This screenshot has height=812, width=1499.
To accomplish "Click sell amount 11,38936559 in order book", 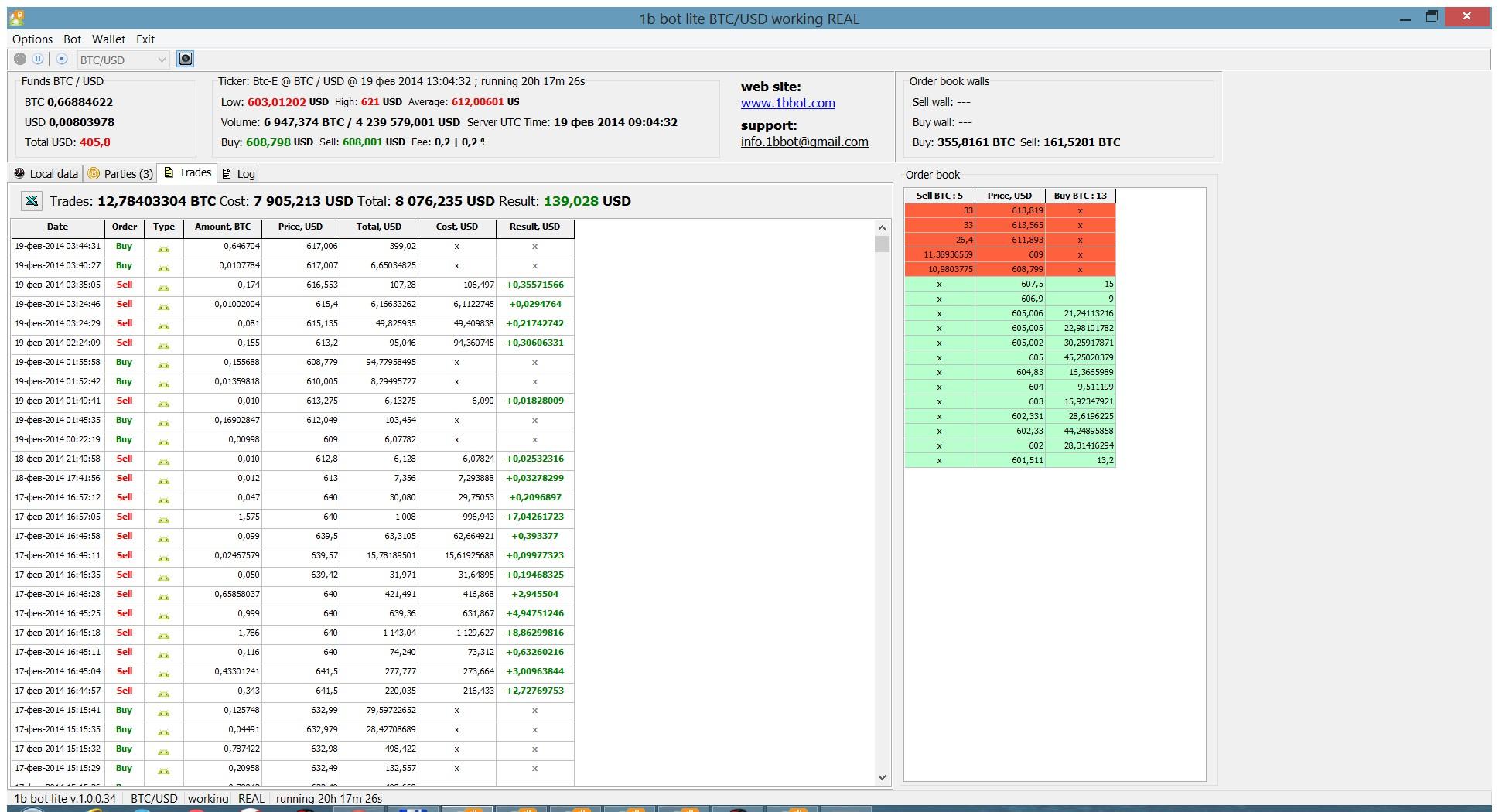I will tap(948, 254).
